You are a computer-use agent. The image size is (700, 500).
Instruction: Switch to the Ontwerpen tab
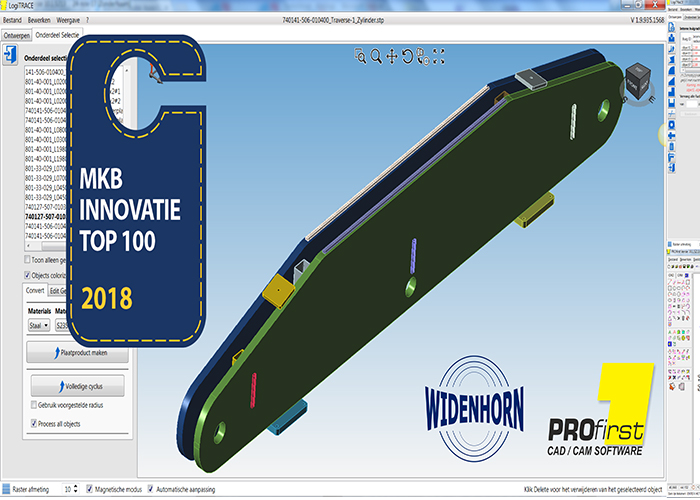[17, 35]
